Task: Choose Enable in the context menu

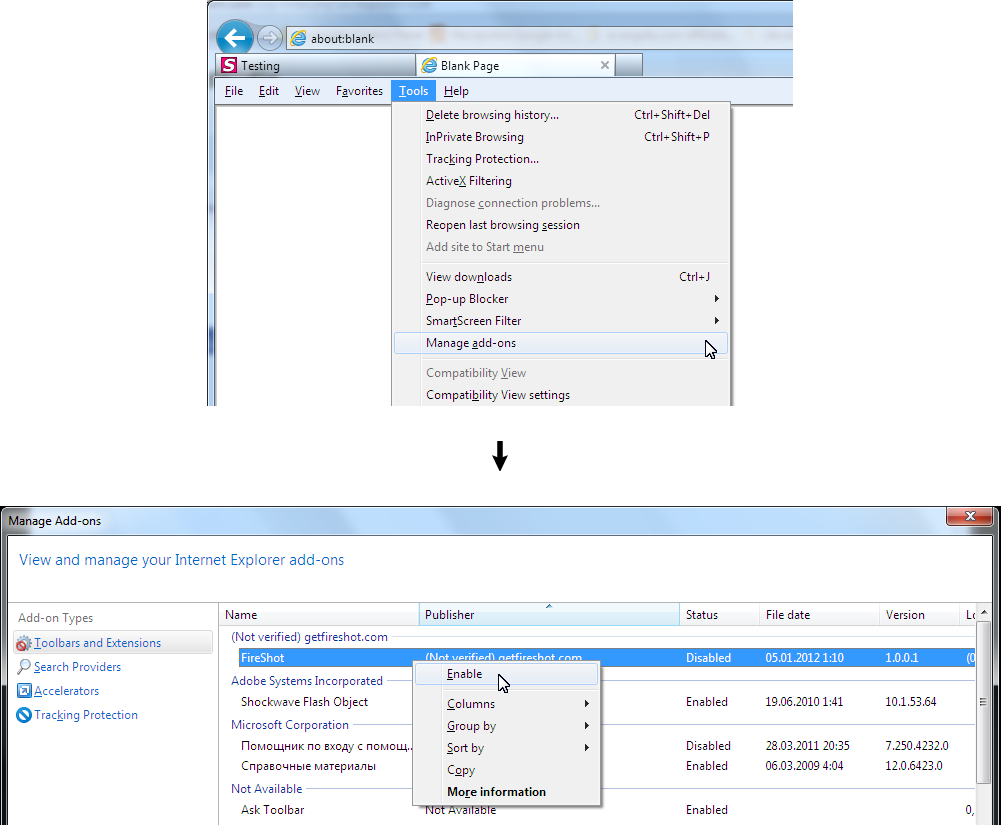Action: pos(506,674)
